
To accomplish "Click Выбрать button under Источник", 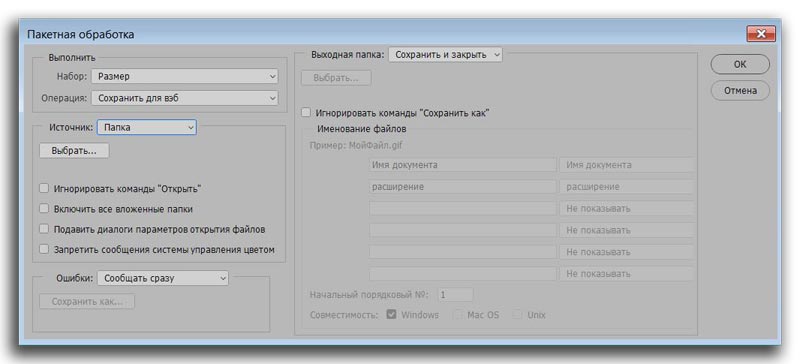I will [74, 151].
